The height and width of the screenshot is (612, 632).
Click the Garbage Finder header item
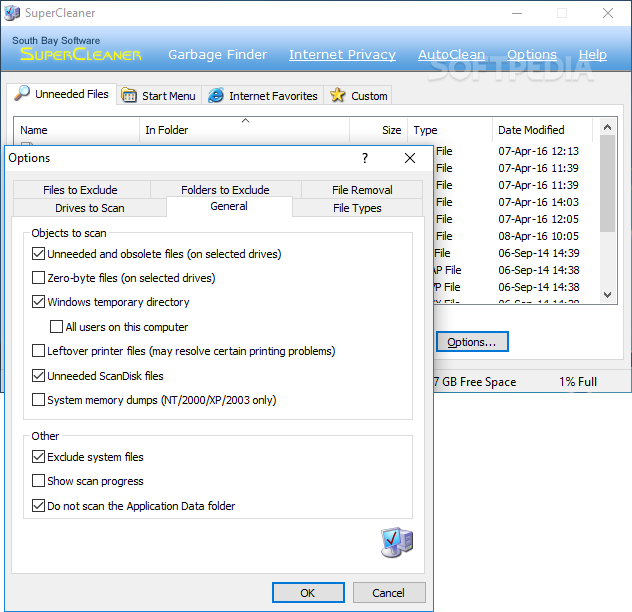click(217, 54)
